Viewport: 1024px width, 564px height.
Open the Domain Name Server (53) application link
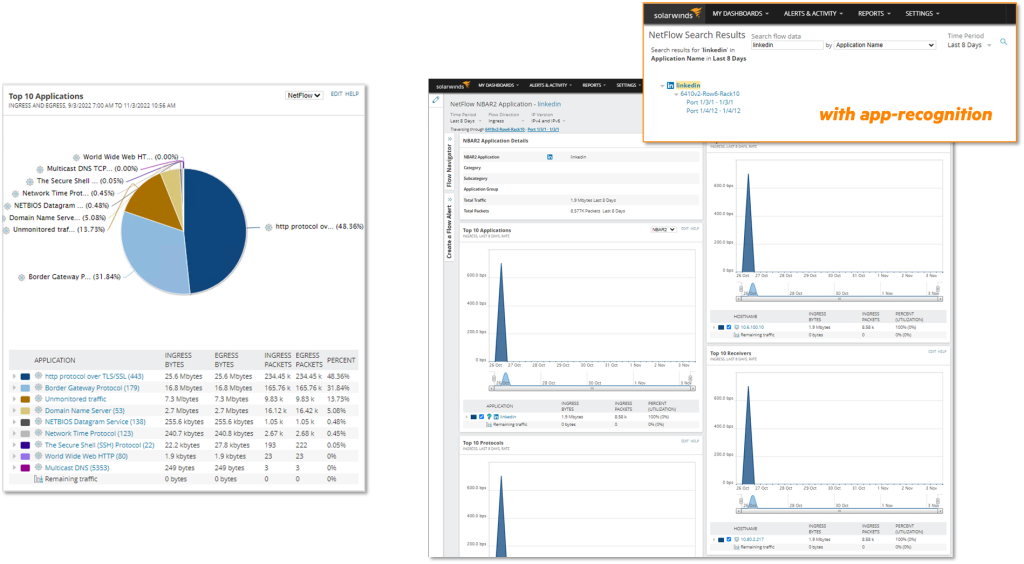click(84, 411)
